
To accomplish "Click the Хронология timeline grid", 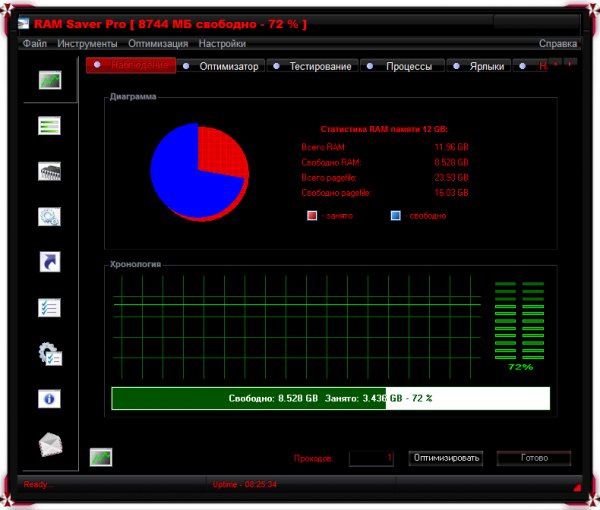I will 297,327.
